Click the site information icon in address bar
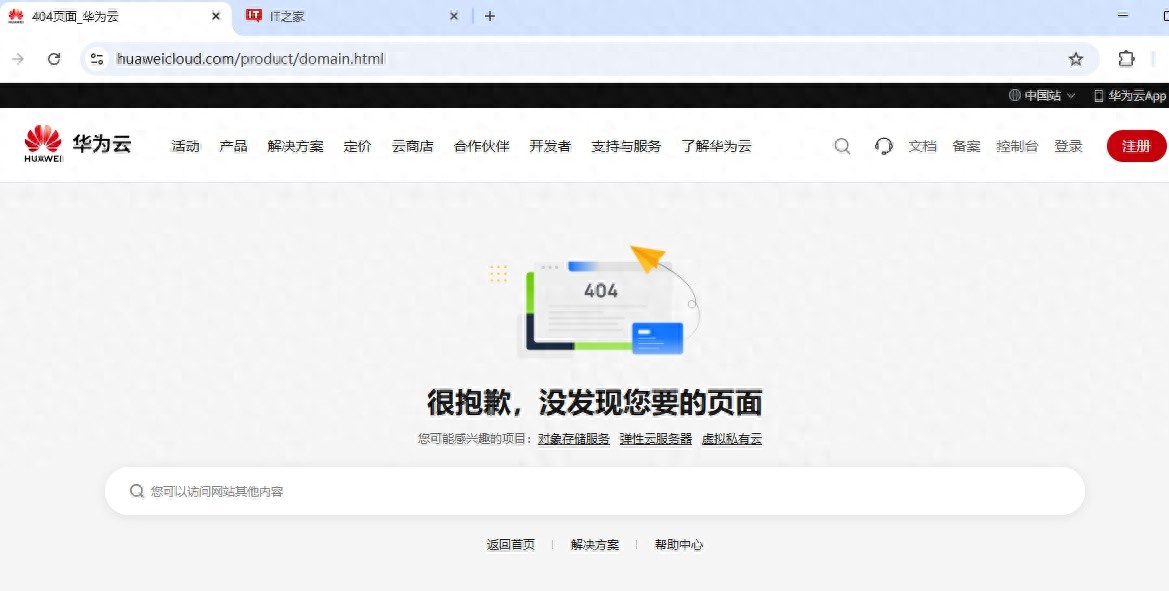Image resolution: width=1169 pixels, height=591 pixels. pos(97,59)
